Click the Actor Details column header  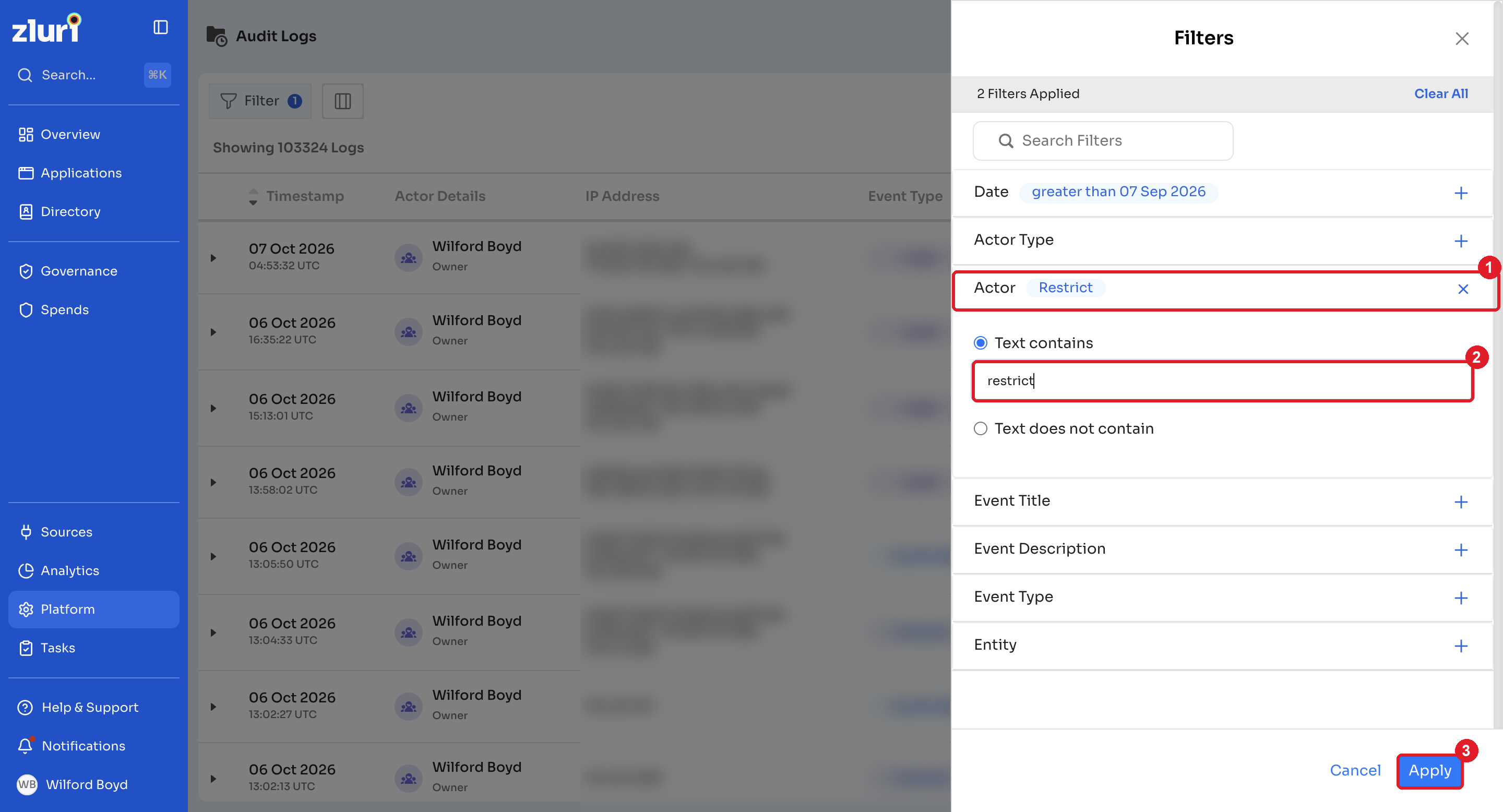(440, 196)
